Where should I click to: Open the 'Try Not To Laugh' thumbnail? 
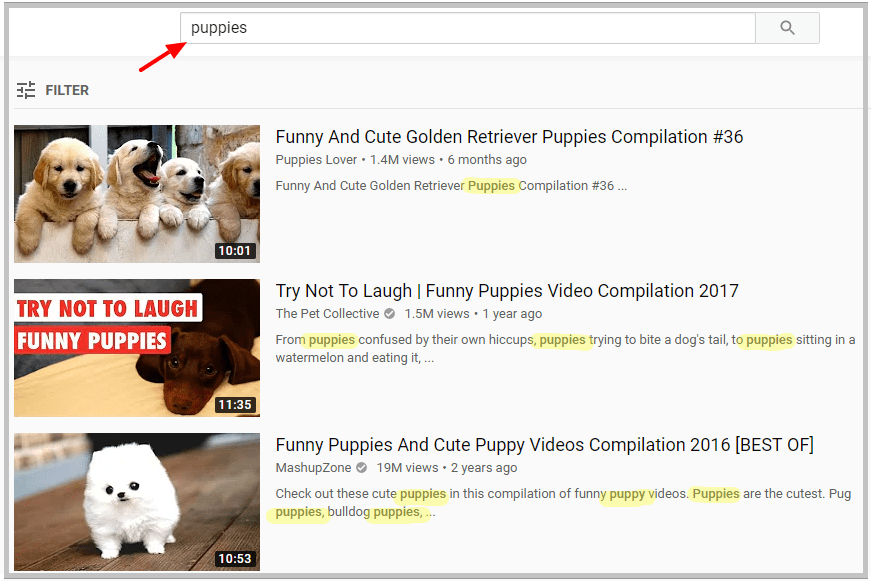point(137,348)
